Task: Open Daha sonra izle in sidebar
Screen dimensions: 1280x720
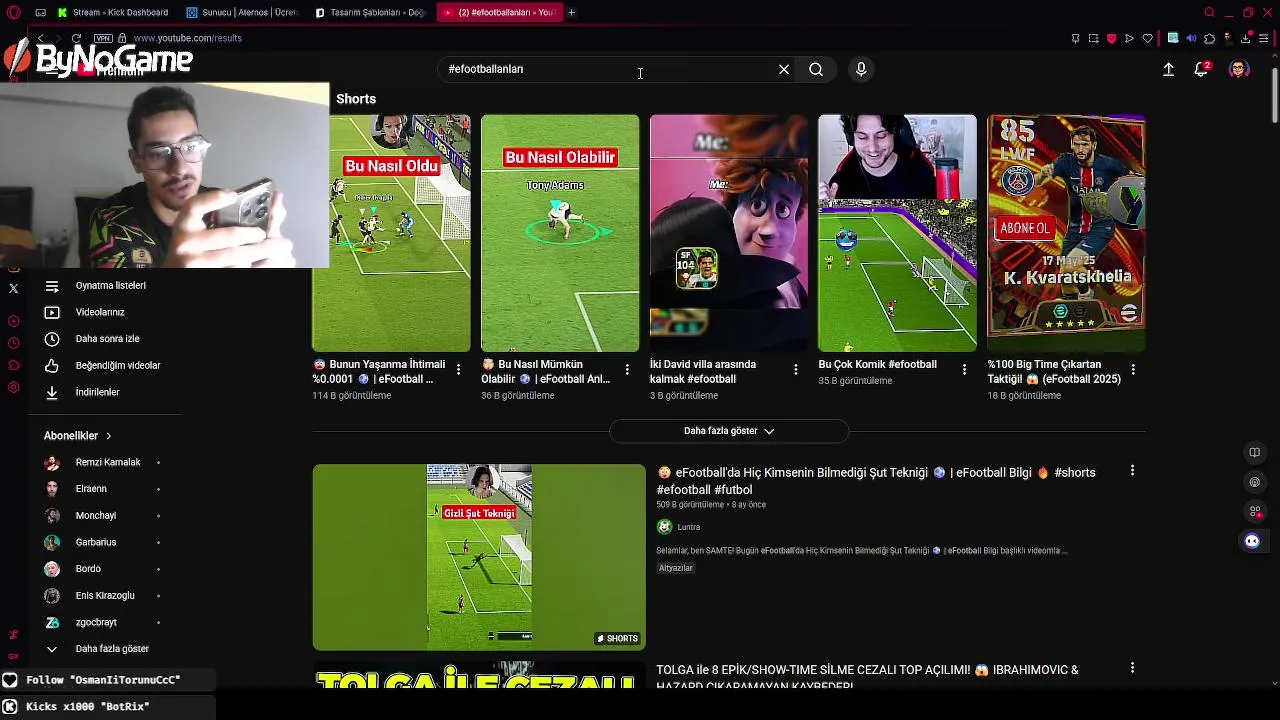Action: [104, 339]
